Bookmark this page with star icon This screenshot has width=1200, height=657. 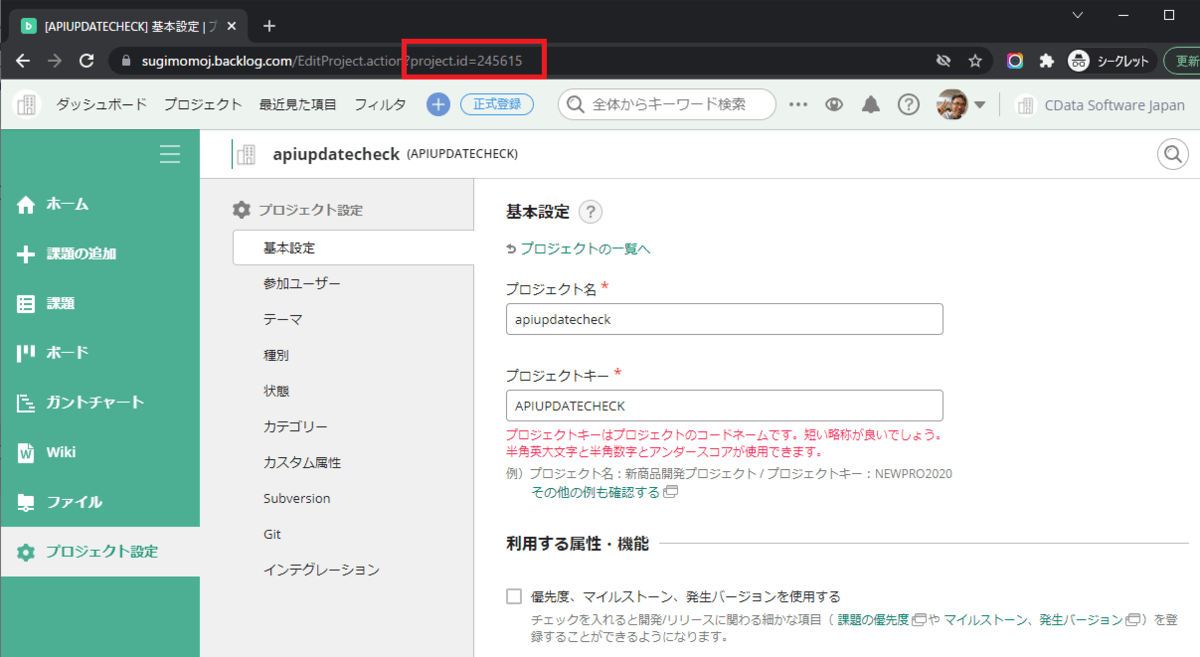point(975,61)
